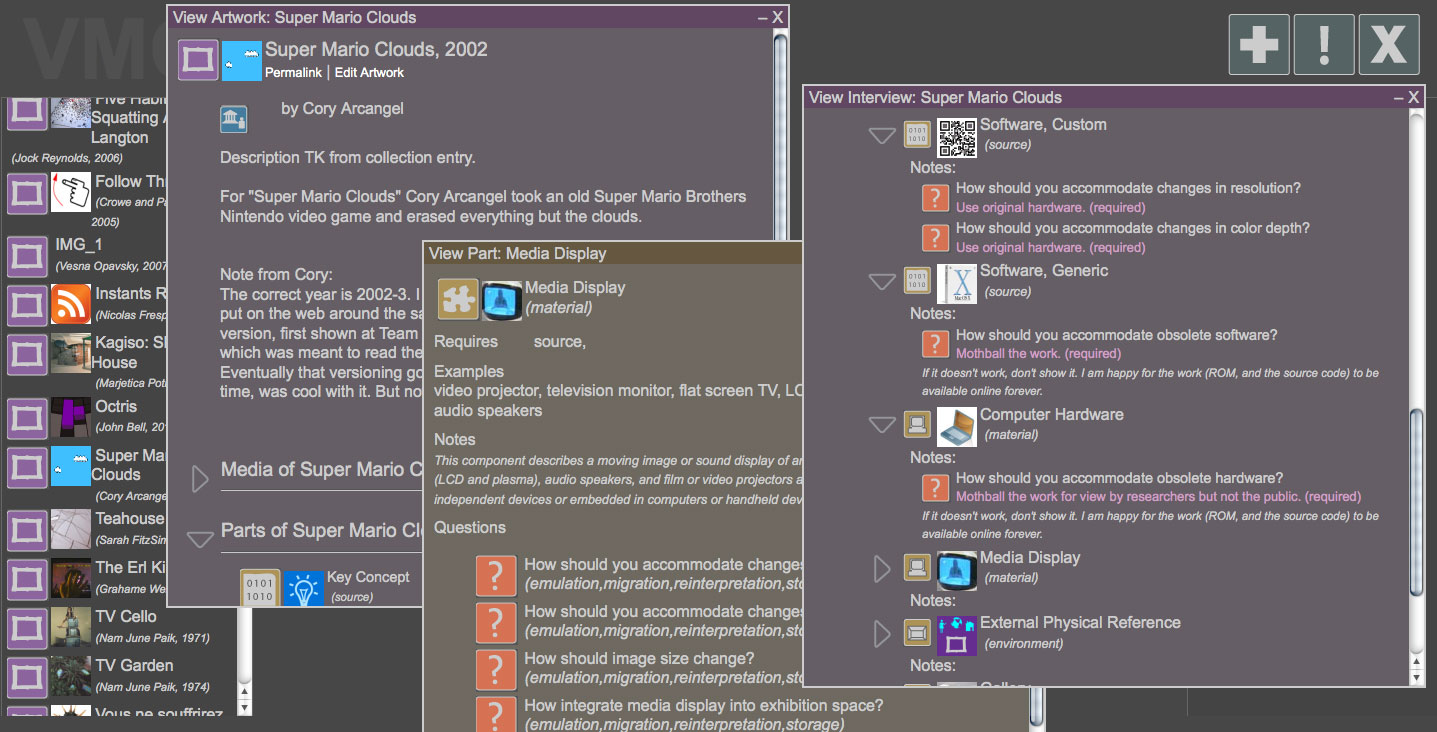Click the hand pointer thumbnail beside 'Follow'

point(71,192)
